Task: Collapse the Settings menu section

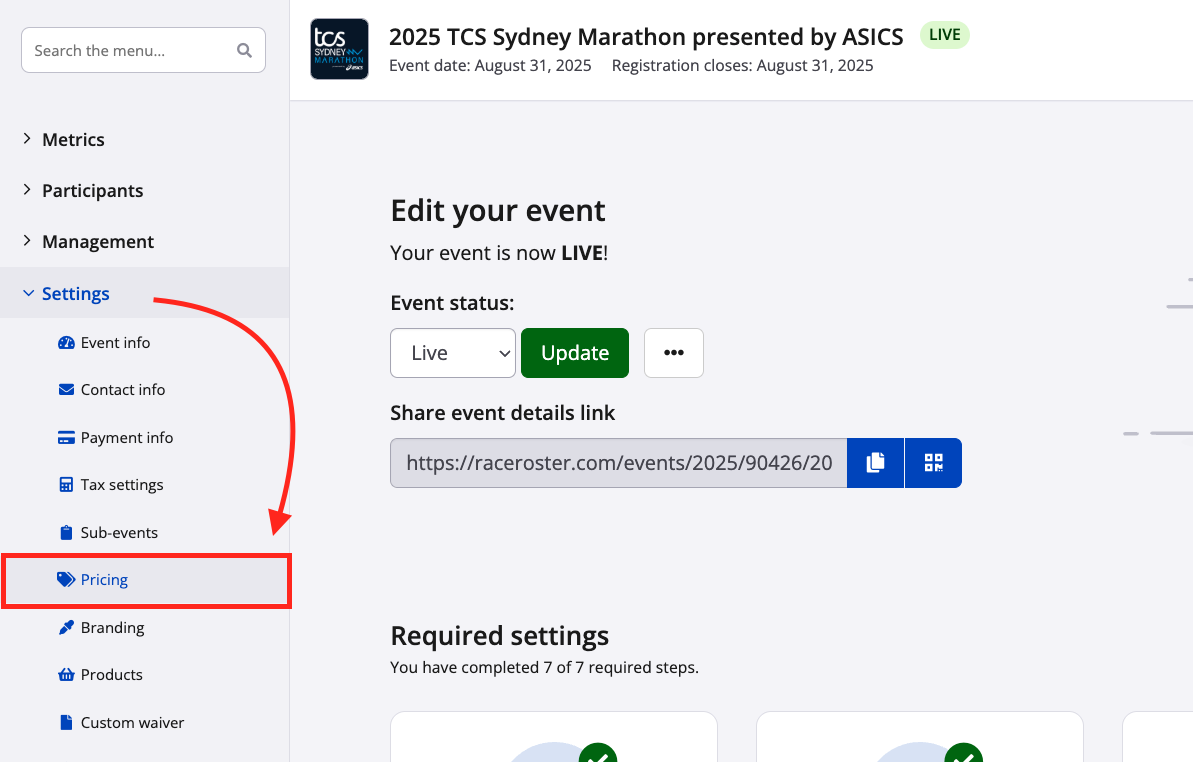Action: pyautogui.click(x=75, y=294)
